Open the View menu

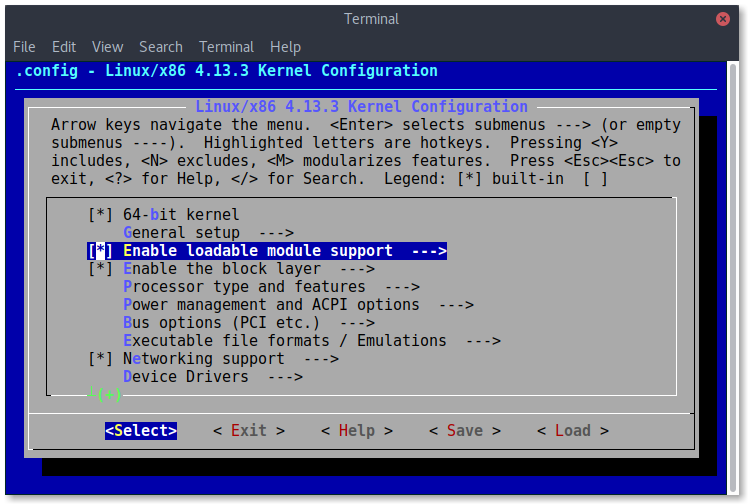point(107,47)
